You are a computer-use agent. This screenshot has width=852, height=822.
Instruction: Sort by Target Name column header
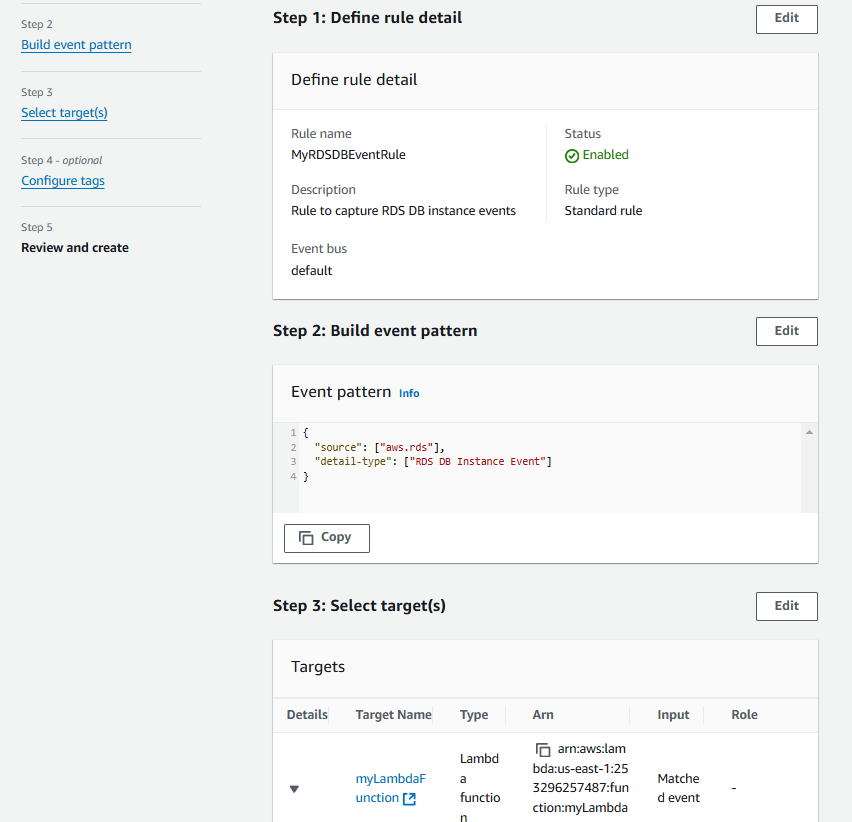(x=393, y=715)
